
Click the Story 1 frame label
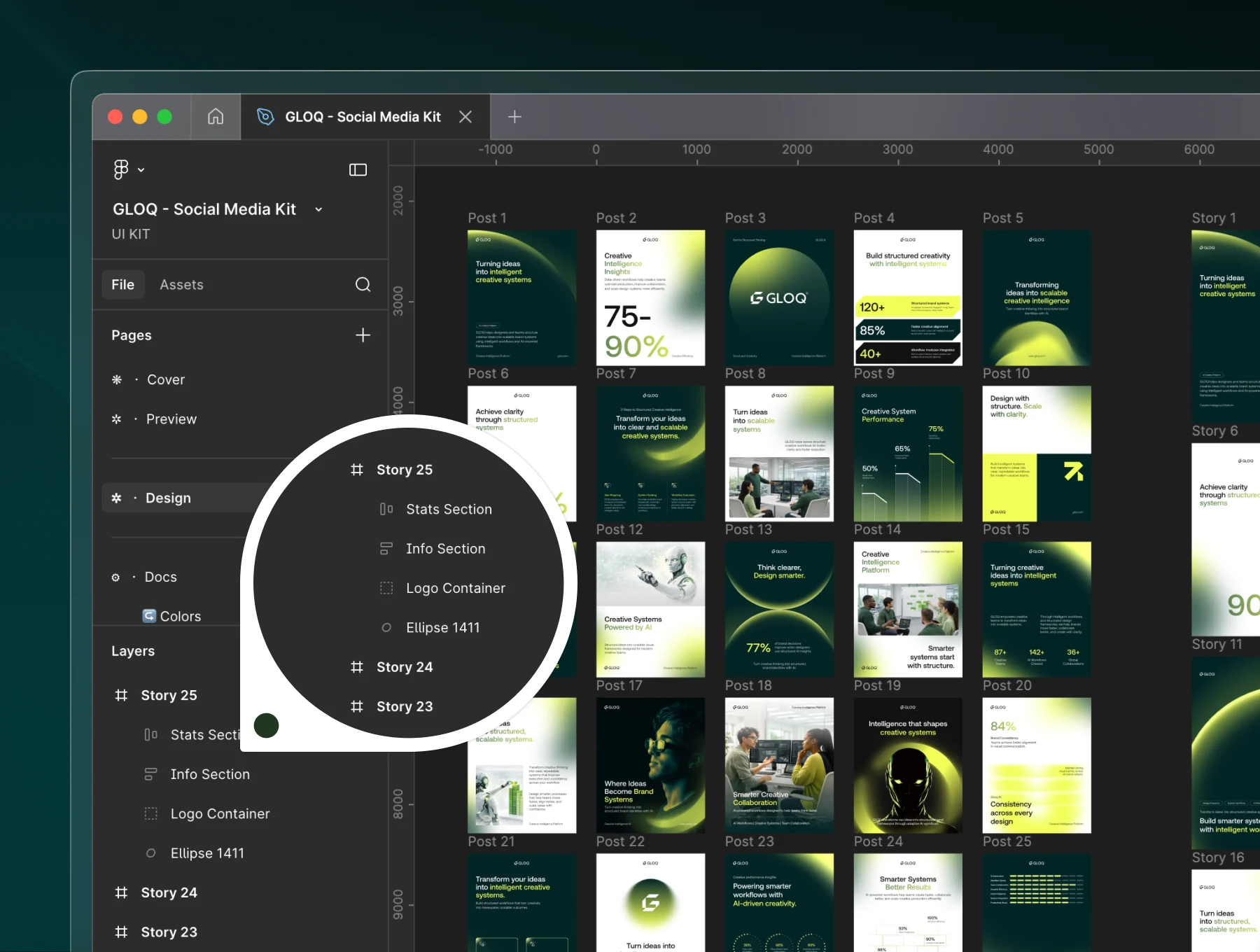tap(1214, 218)
